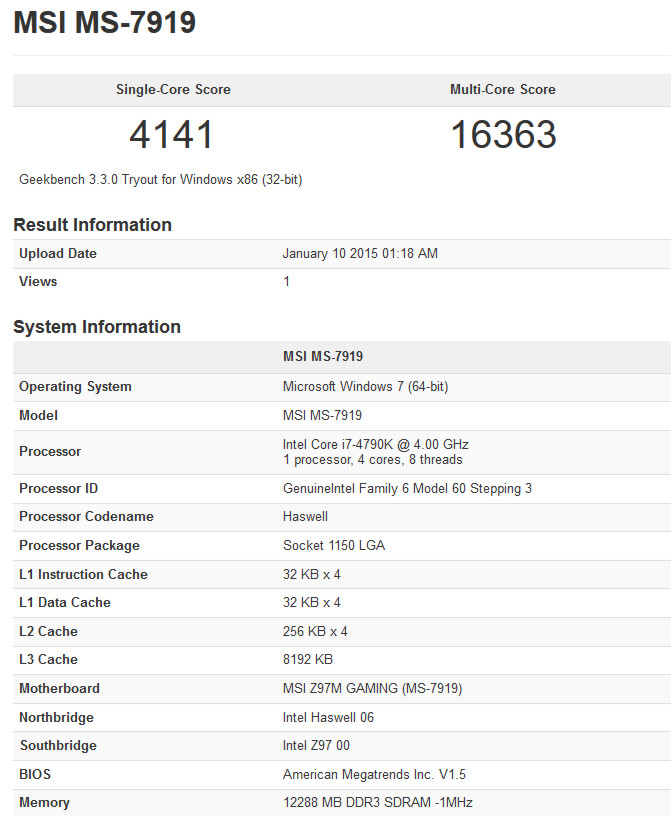Click Microsoft Windows 7 (64-bit) value
Viewport: 671px width, 816px height.
(365, 387)
